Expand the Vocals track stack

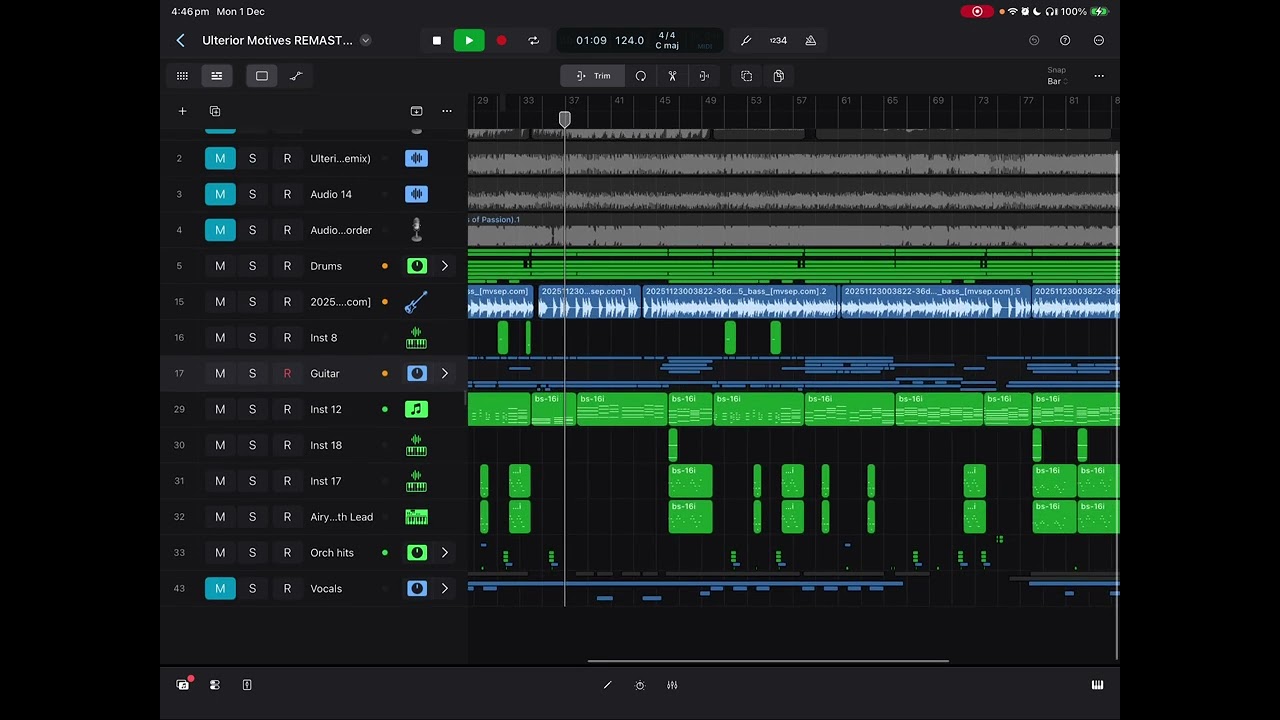[445, 588]
